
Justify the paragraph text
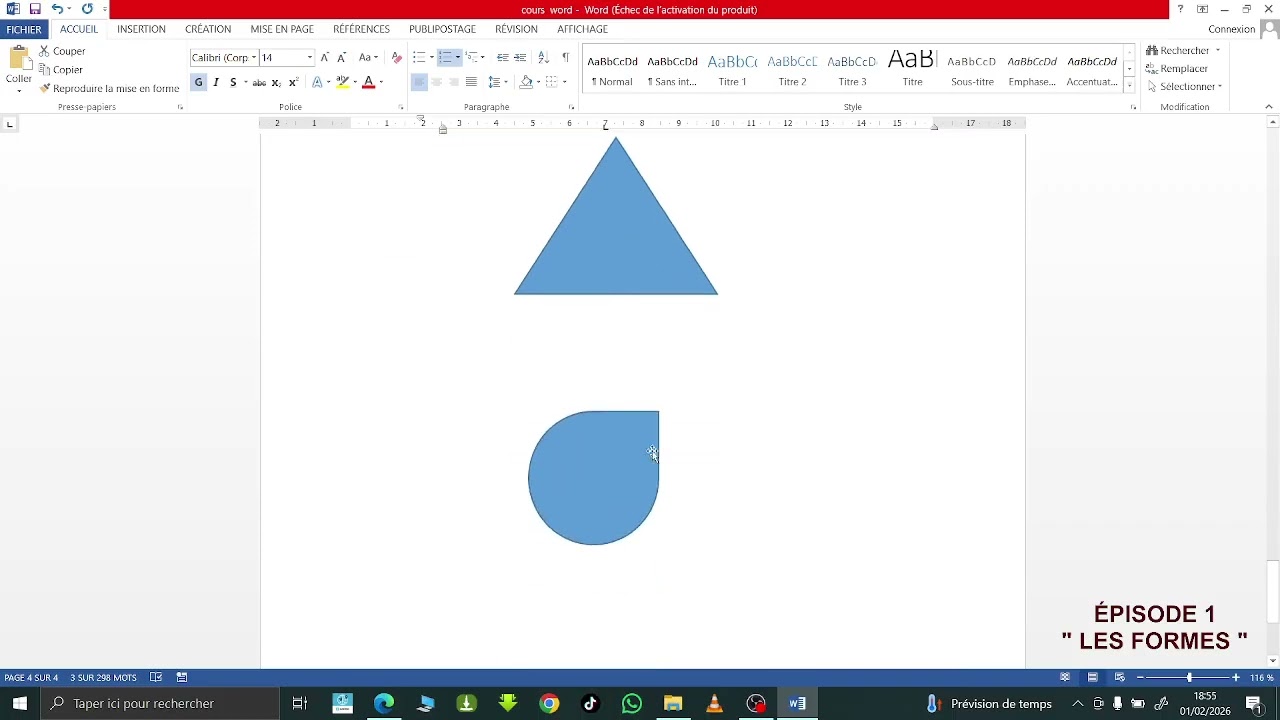click(x=471, y=82)
